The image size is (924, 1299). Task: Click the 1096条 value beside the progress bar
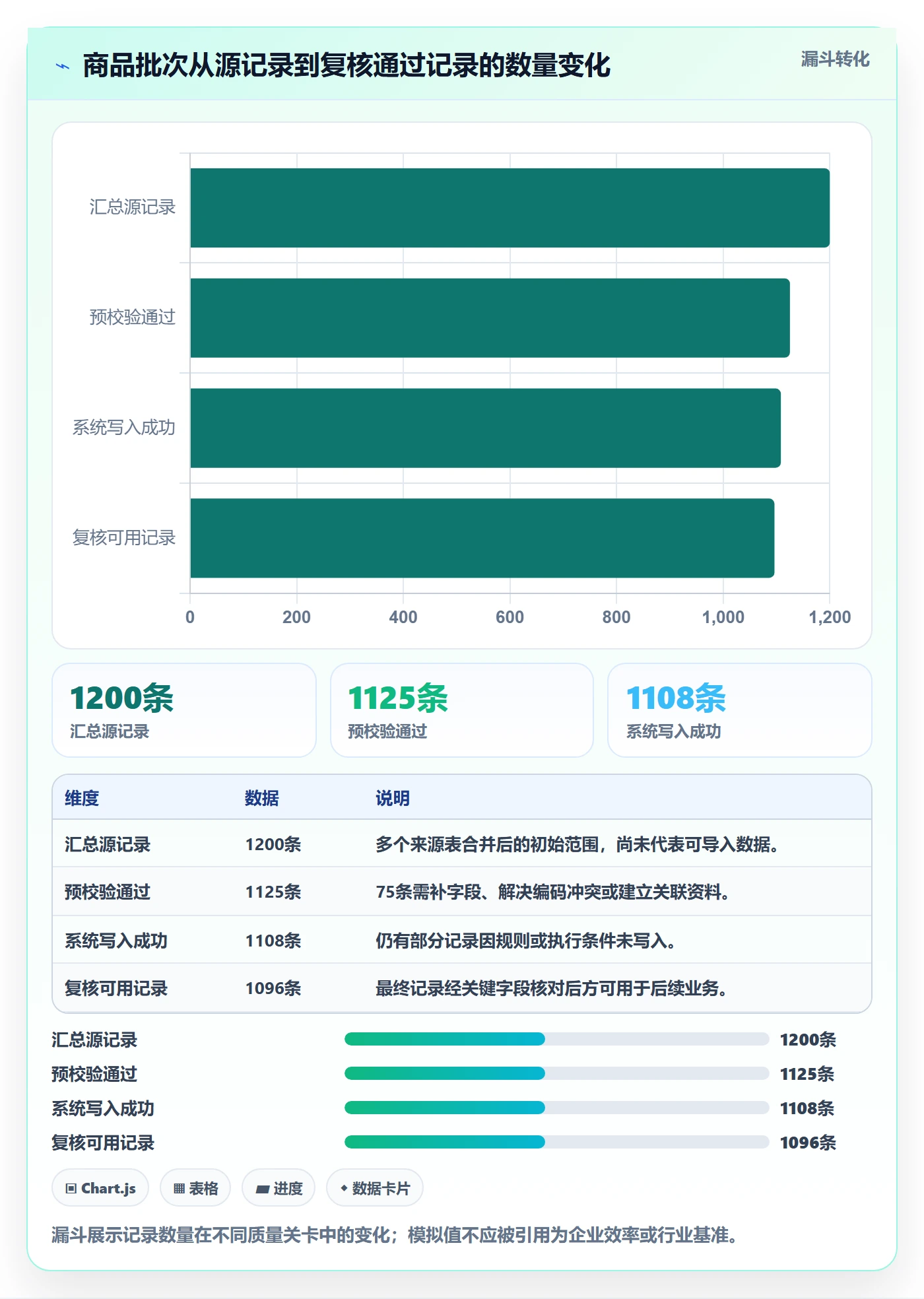tap(808, 1143)
